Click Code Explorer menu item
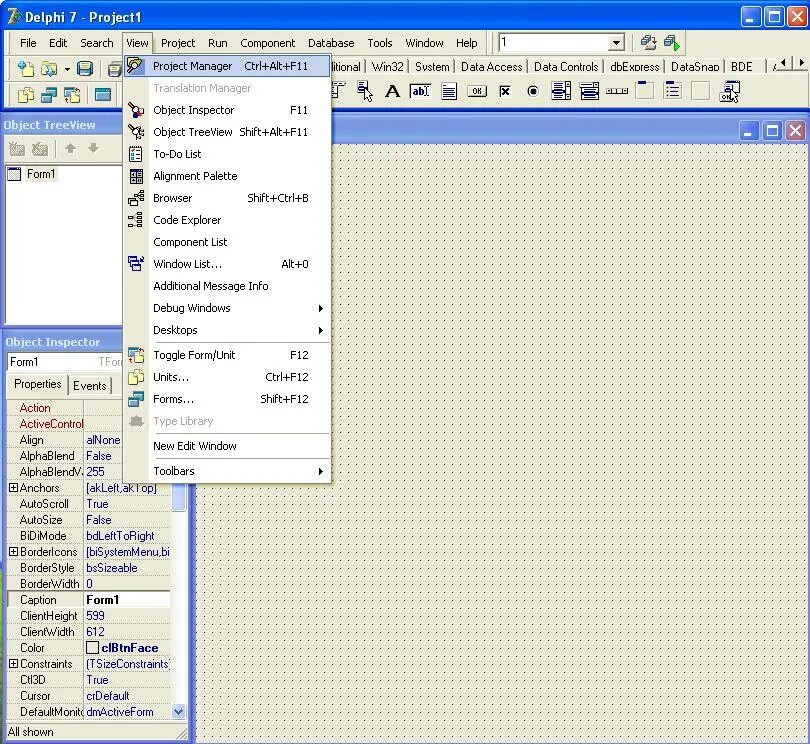This screenshot has width=810, height=744. 227,220
